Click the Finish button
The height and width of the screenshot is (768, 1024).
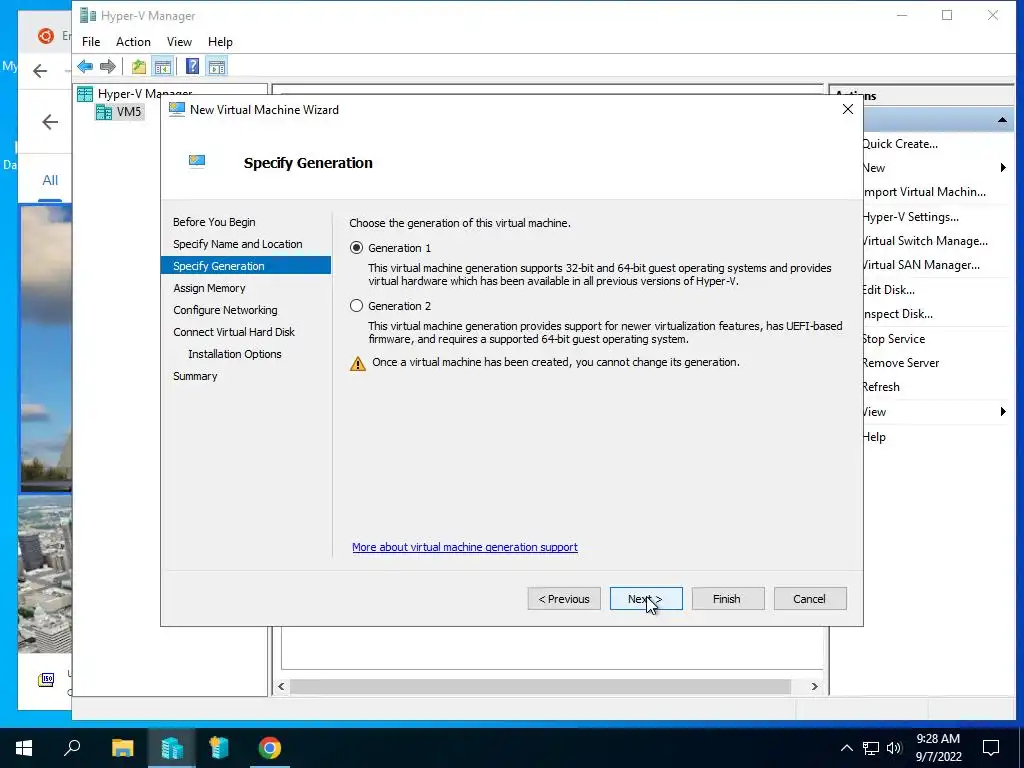728,599
